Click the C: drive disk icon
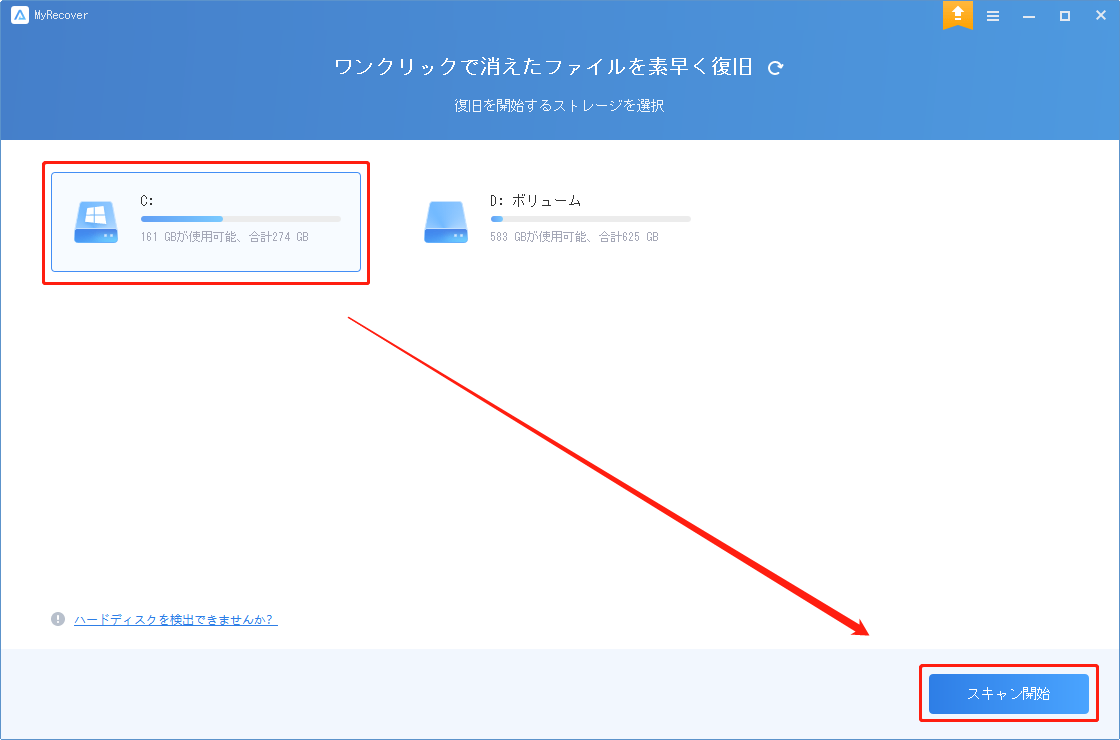Viewport: 1120px width, 740px height. (x=95, y=221)
